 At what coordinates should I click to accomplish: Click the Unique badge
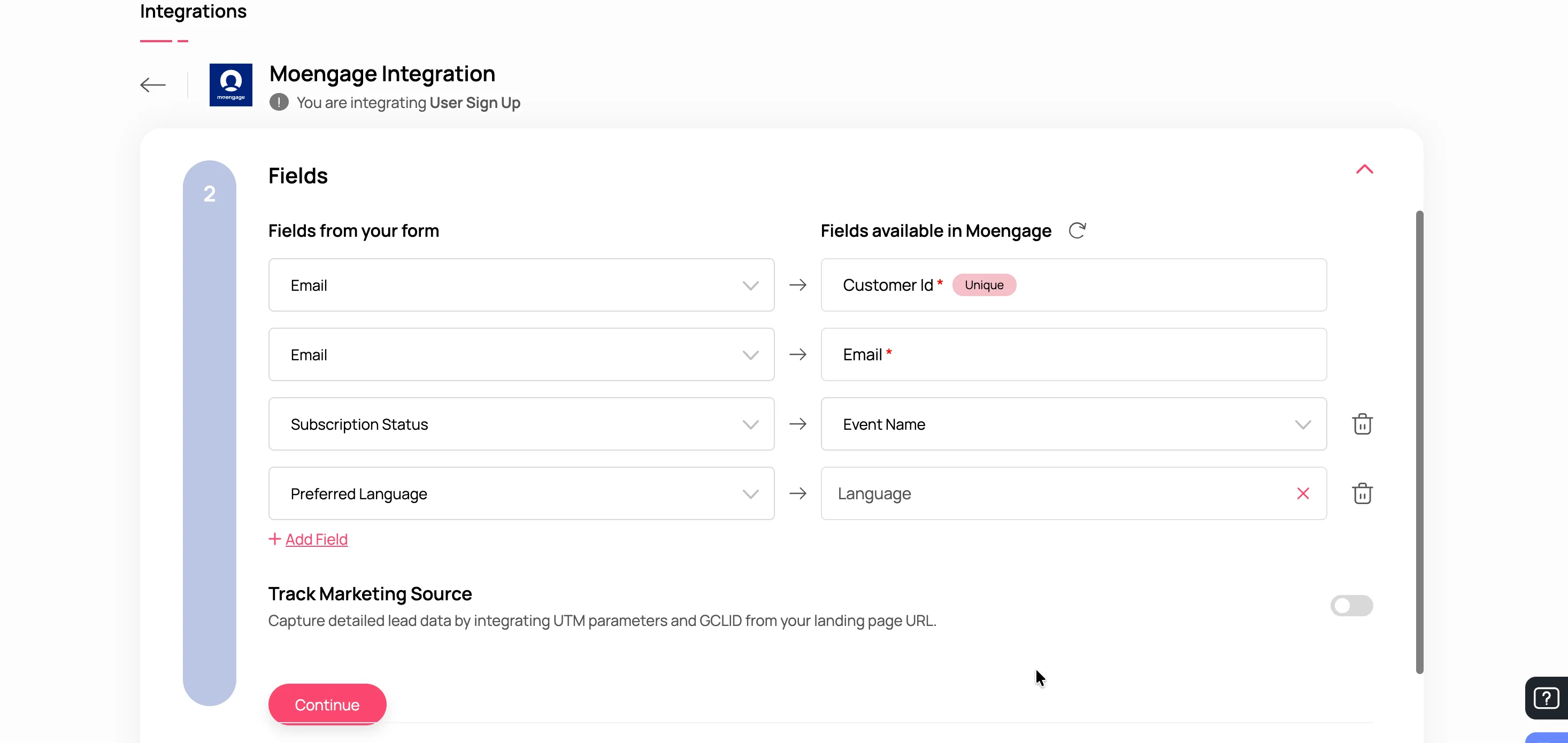[983, 285]
